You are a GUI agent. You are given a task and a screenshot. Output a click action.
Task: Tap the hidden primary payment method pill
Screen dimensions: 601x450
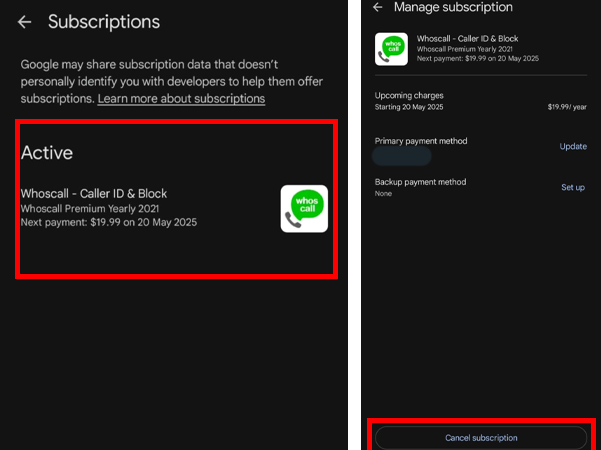(402, 156)
